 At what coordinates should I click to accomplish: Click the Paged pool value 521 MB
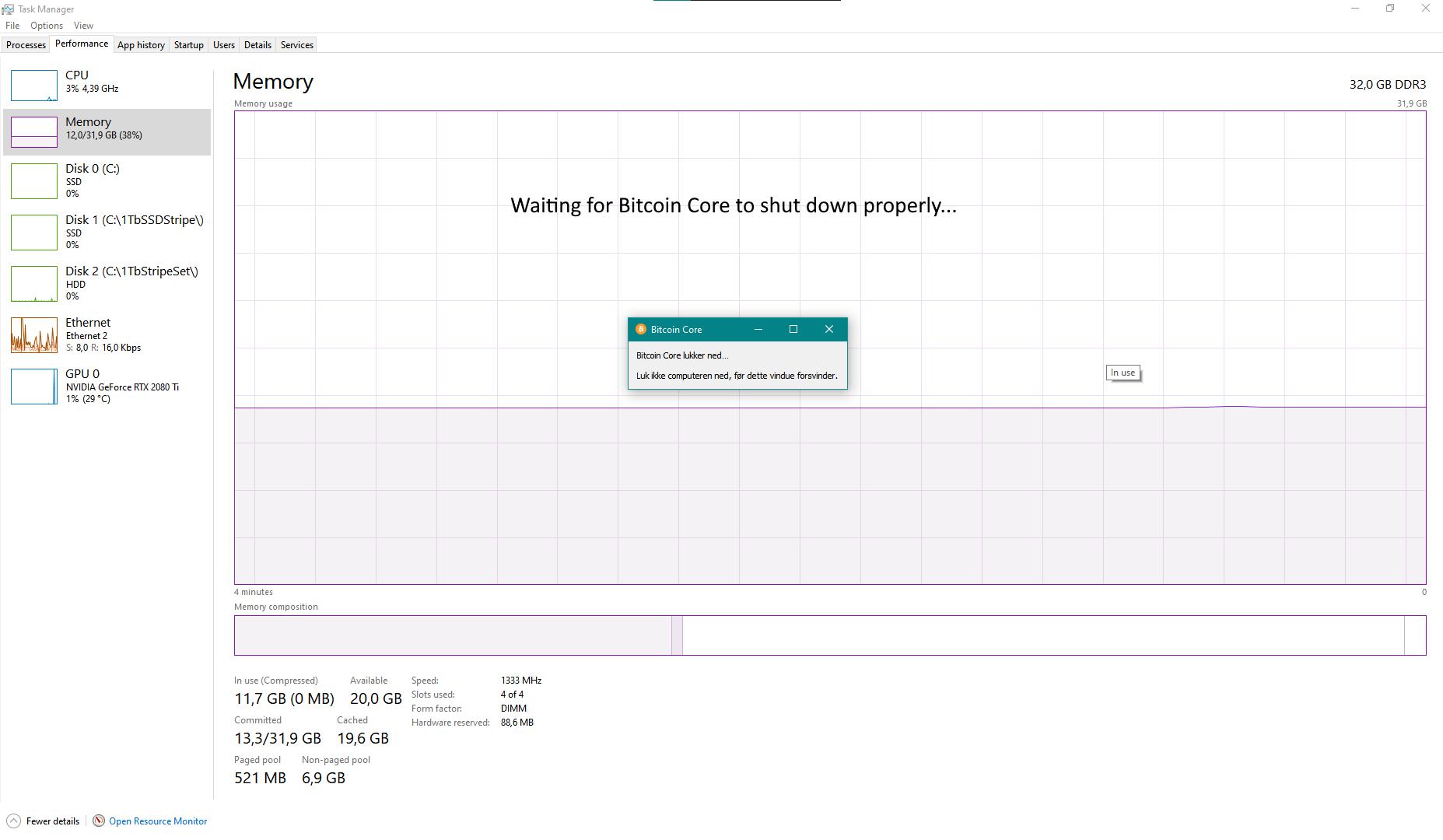pos(260,778)
